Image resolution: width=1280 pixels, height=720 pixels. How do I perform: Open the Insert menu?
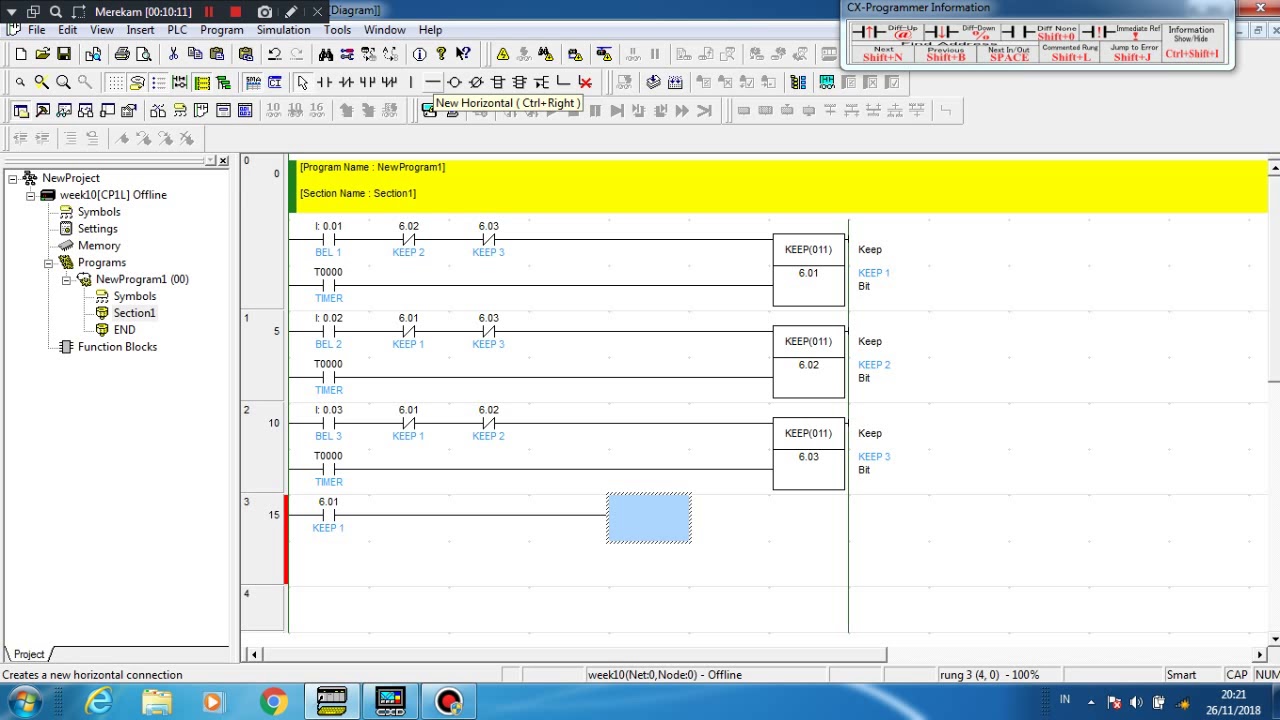(x=140, y=30)
